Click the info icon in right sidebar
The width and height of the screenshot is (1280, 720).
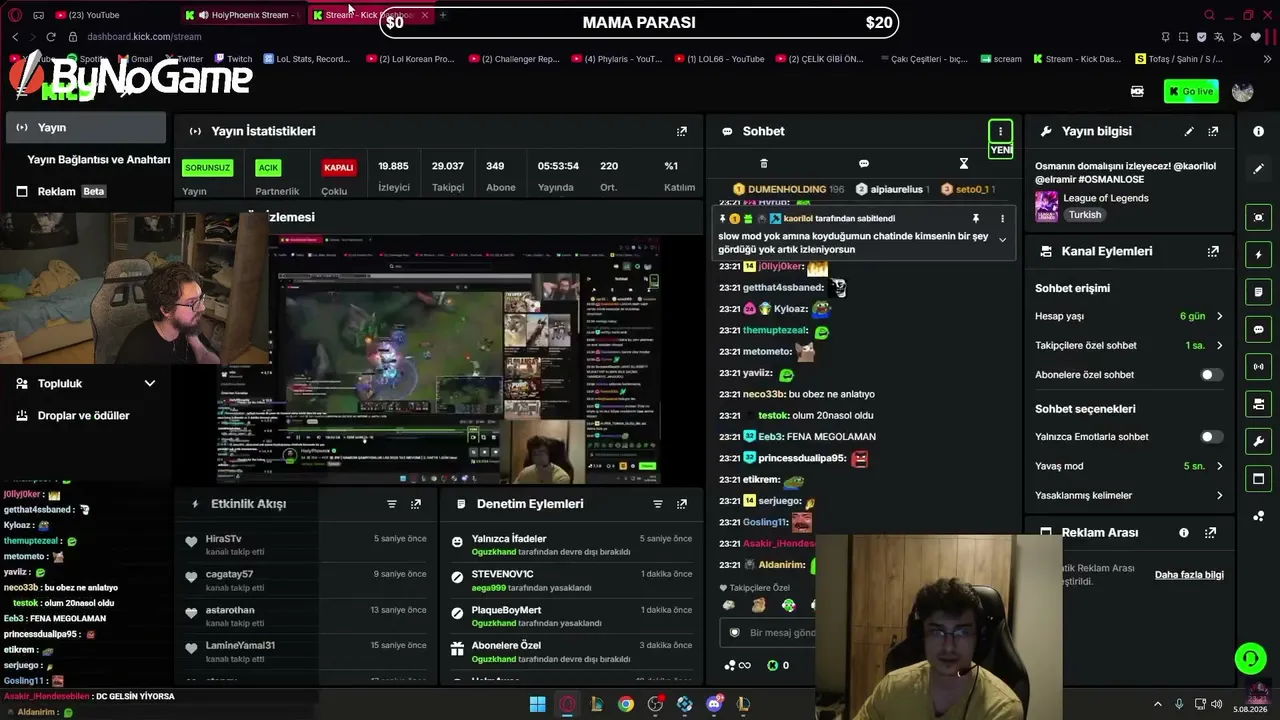[1258, 131]
